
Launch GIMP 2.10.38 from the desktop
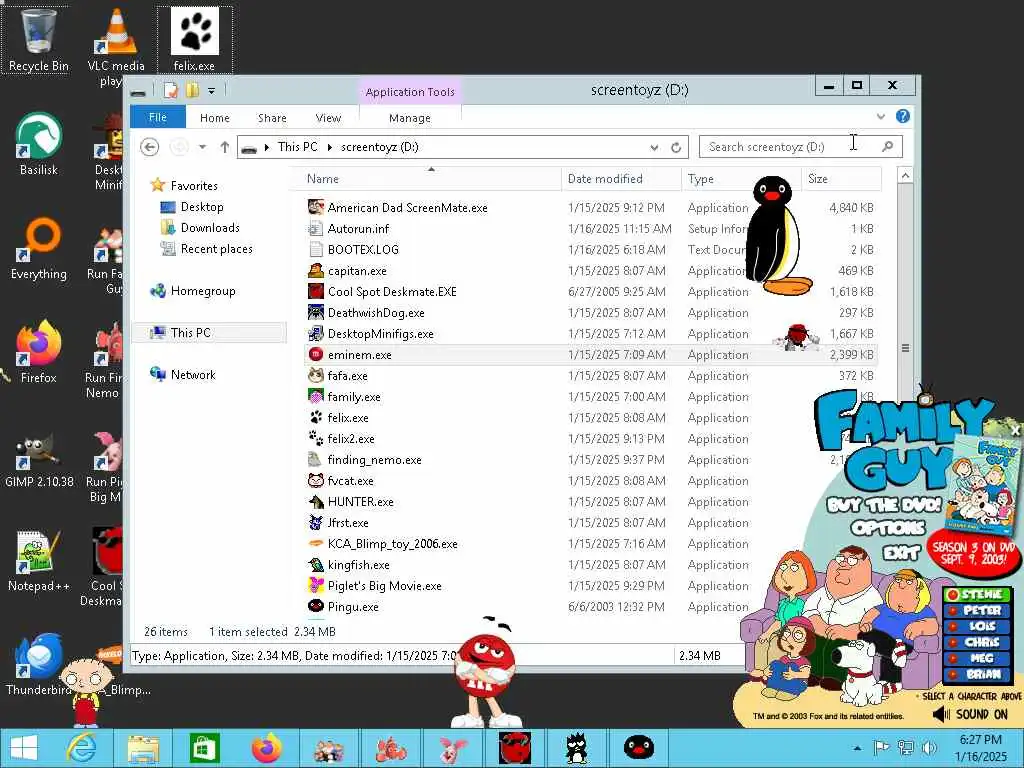pos(39,457)
